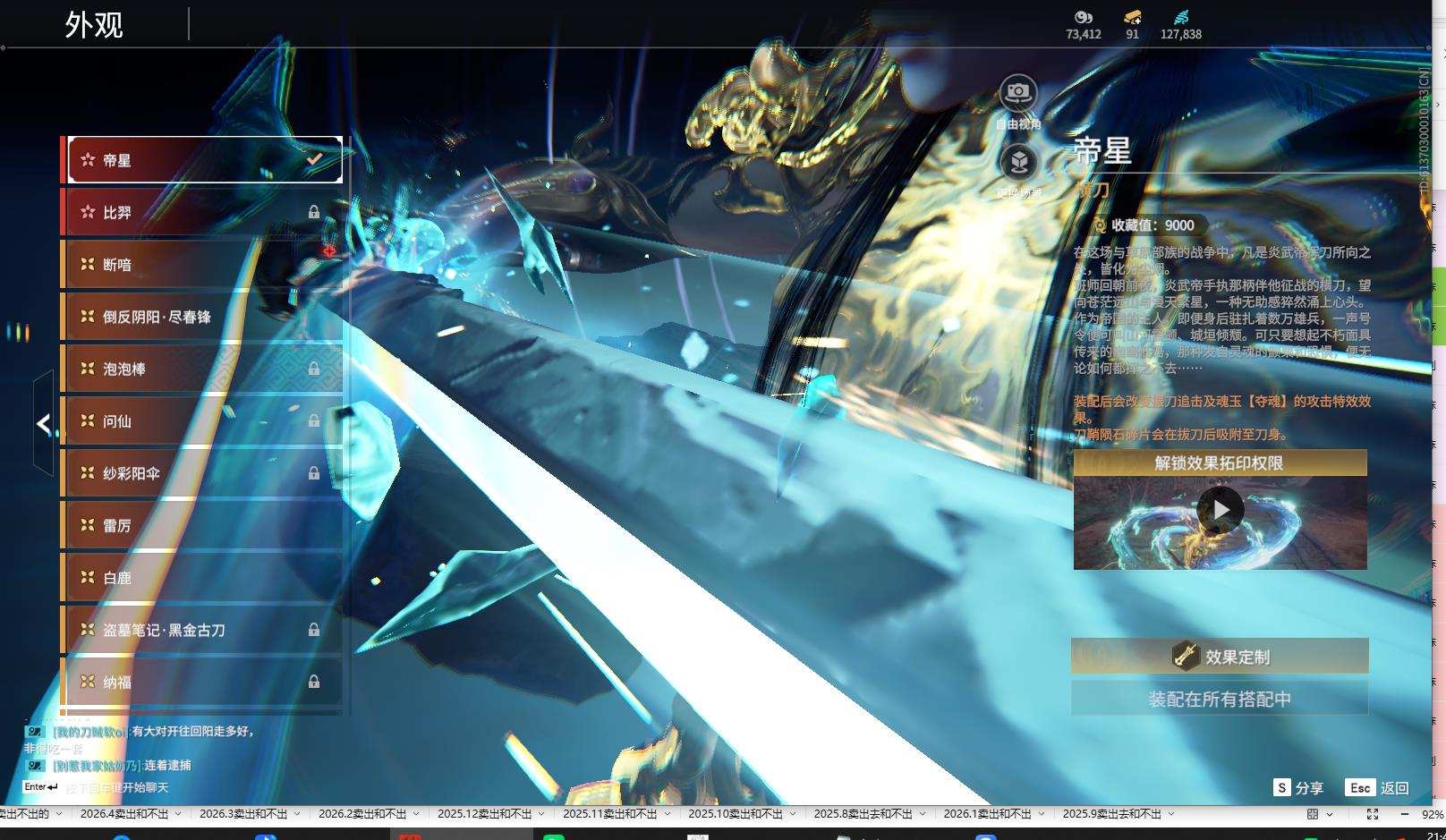Click the 73,412 coin currency icon

click(x=1084, y=17)
